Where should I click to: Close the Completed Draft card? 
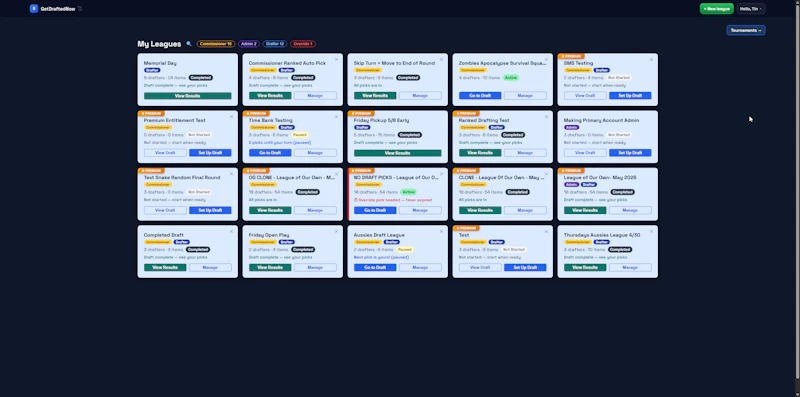coord(231,232)
